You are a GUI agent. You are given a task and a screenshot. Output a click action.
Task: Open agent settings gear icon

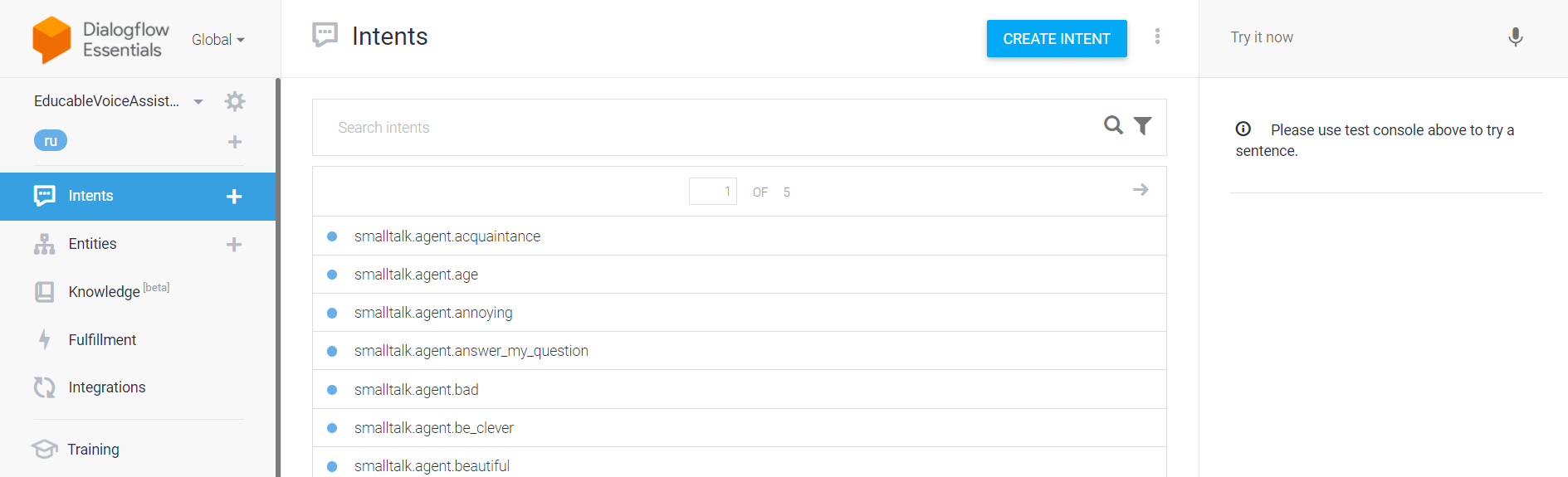235,101
